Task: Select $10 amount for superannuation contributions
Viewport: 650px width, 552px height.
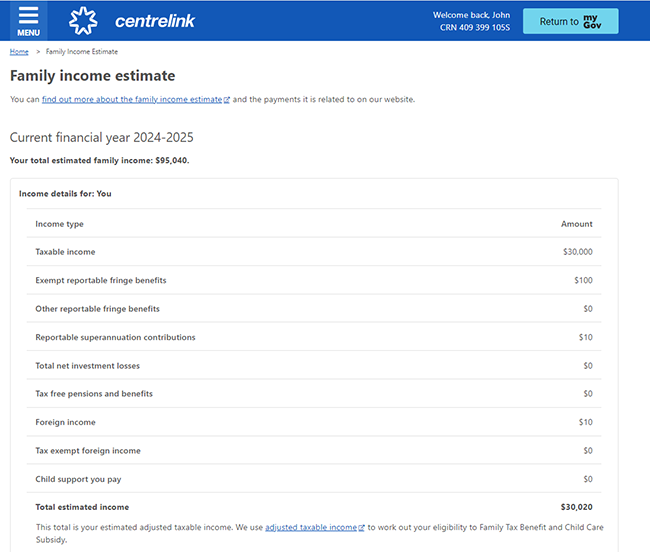Action: pyautogui.click(x=586, y=337)
